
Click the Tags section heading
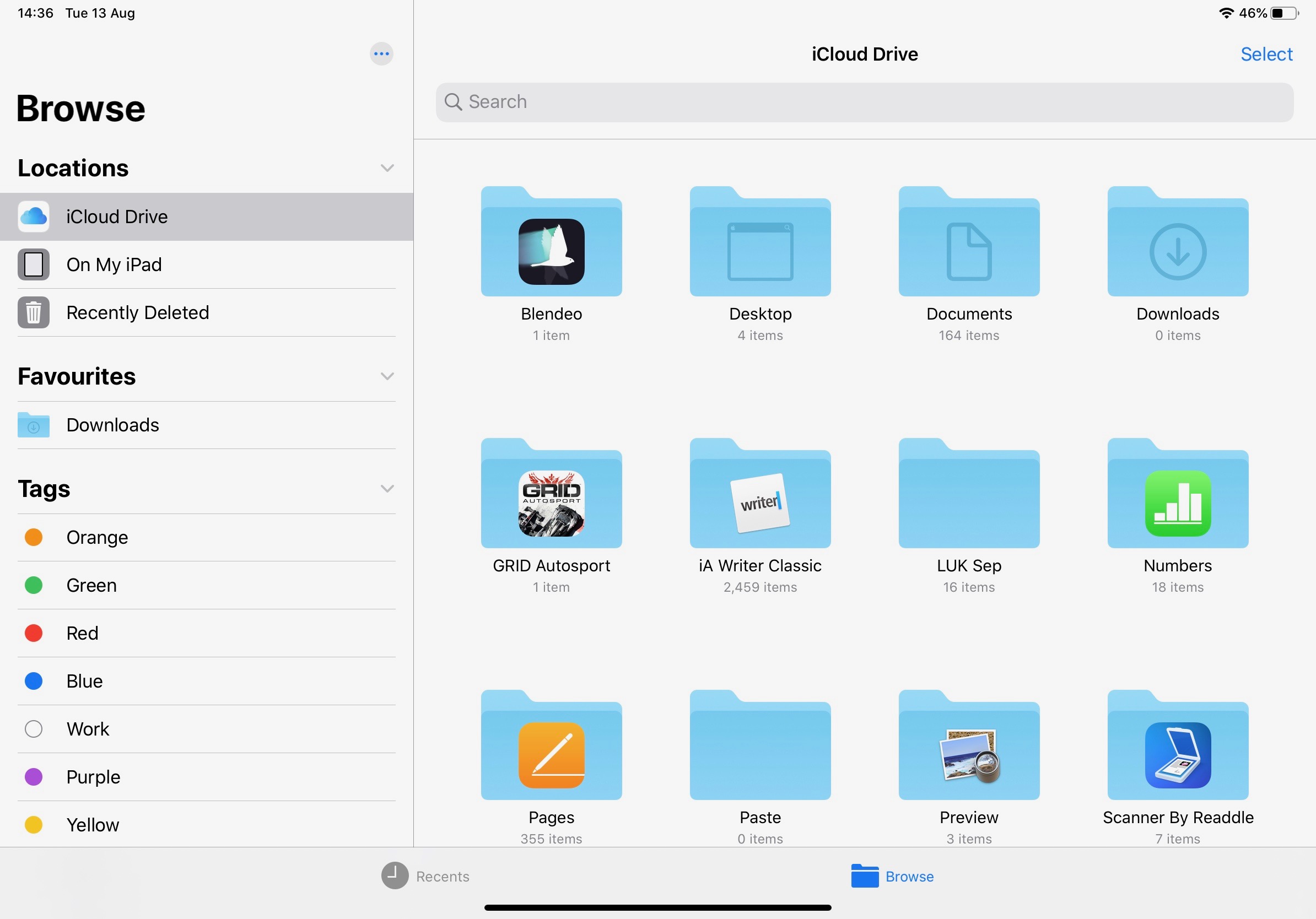44,489
